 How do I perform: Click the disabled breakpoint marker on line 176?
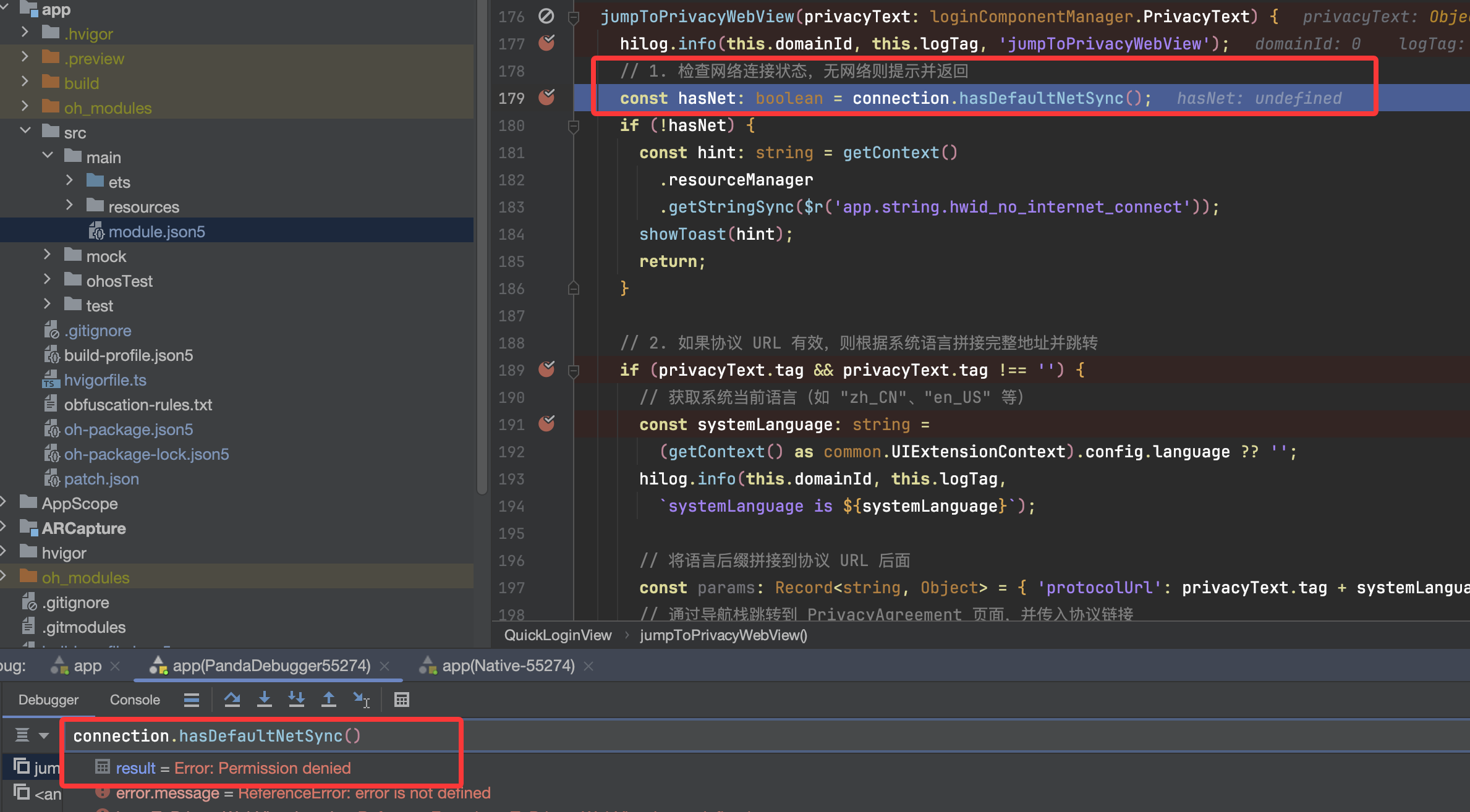coord(546,16)
